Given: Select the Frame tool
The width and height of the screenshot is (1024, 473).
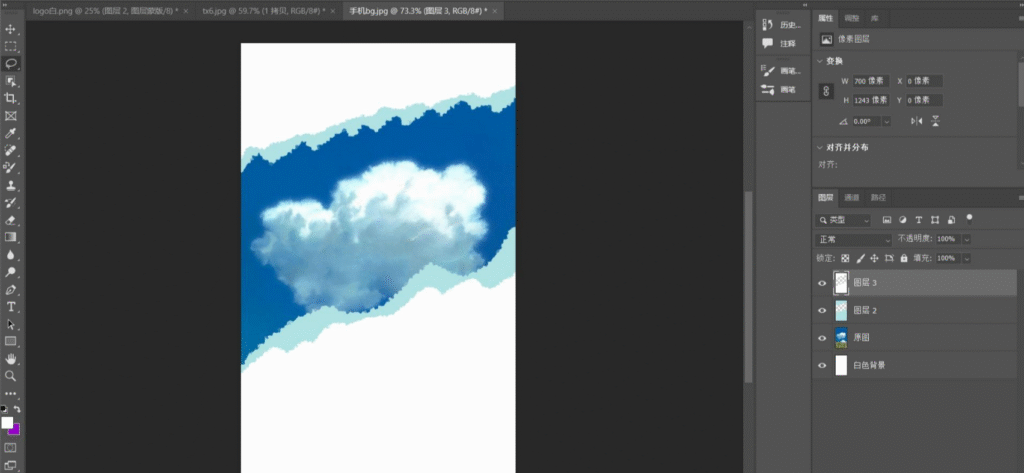Looking at the screenshot, I should (10, 116).
